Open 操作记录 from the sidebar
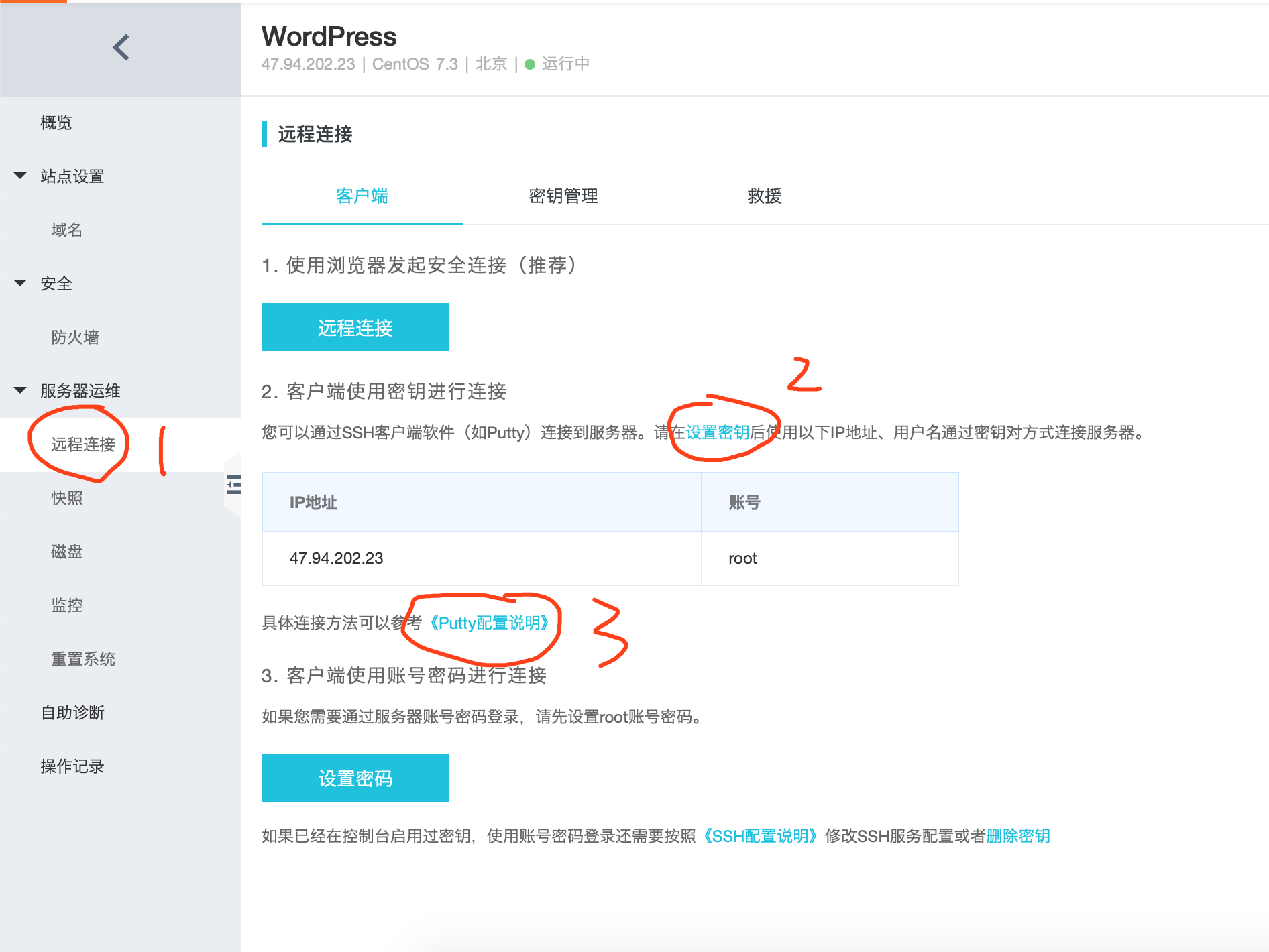The height and width of the screenshot is (952, 1269). click(72, 766)
